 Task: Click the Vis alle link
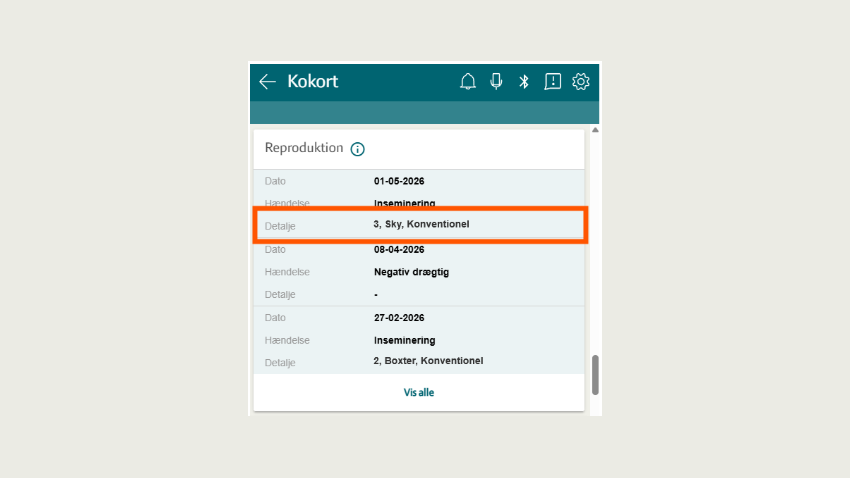tap(418, 392)
